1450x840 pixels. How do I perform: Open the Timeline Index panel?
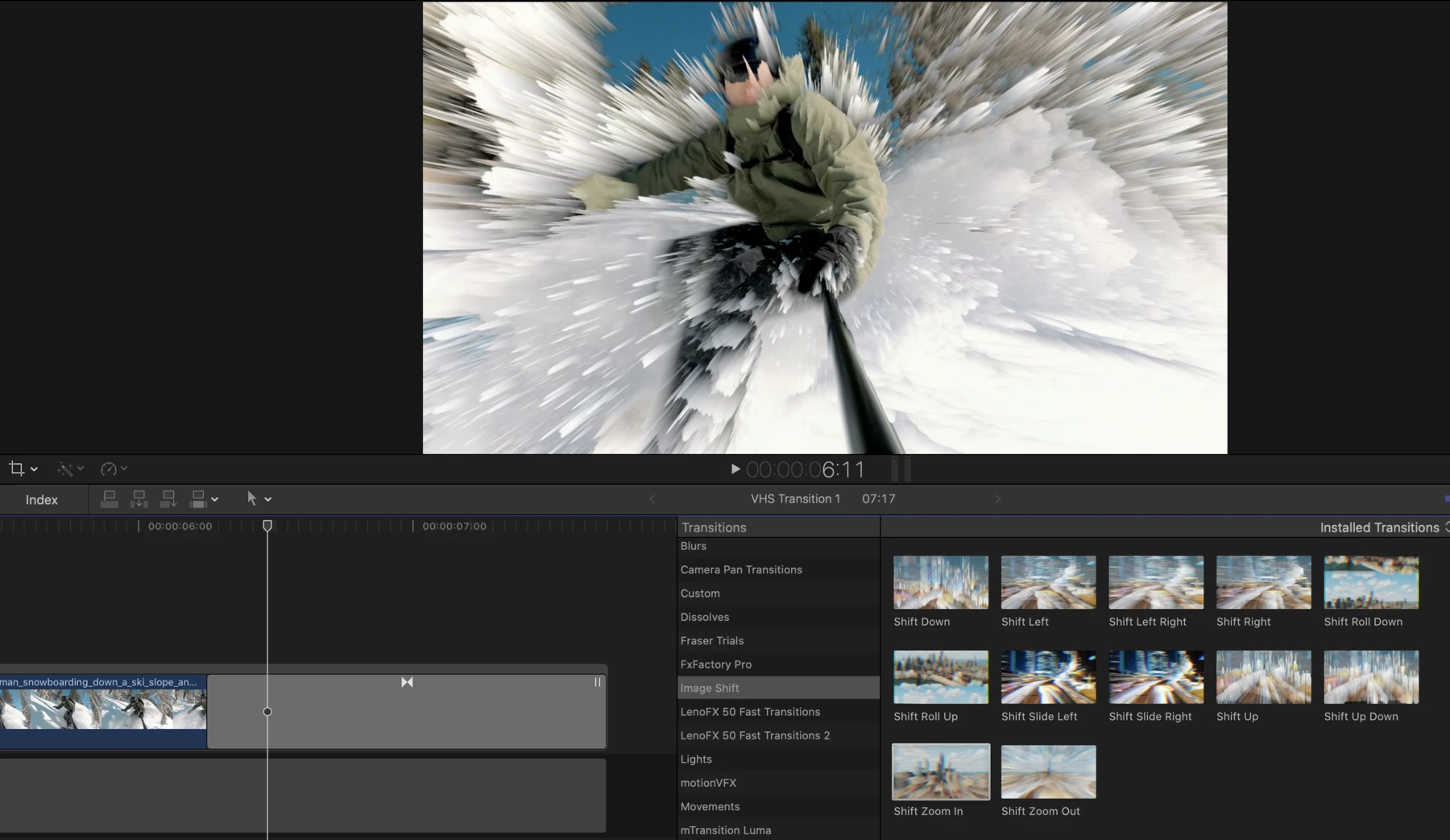pyautogui.click(x=42, y=499)
